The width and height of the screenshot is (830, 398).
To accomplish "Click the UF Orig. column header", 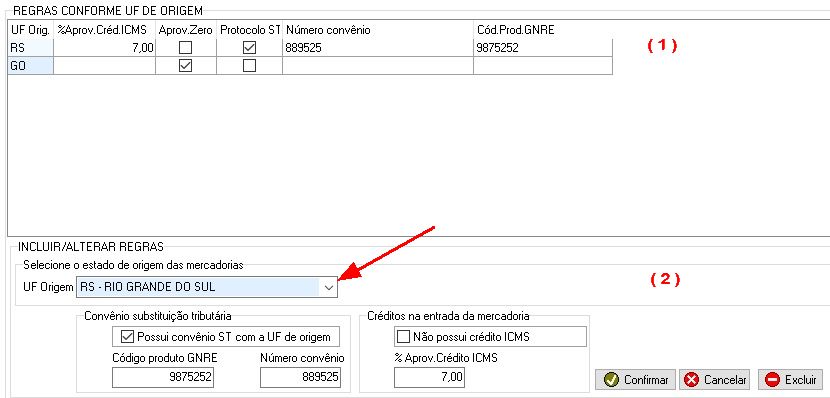I will (30, 30).
